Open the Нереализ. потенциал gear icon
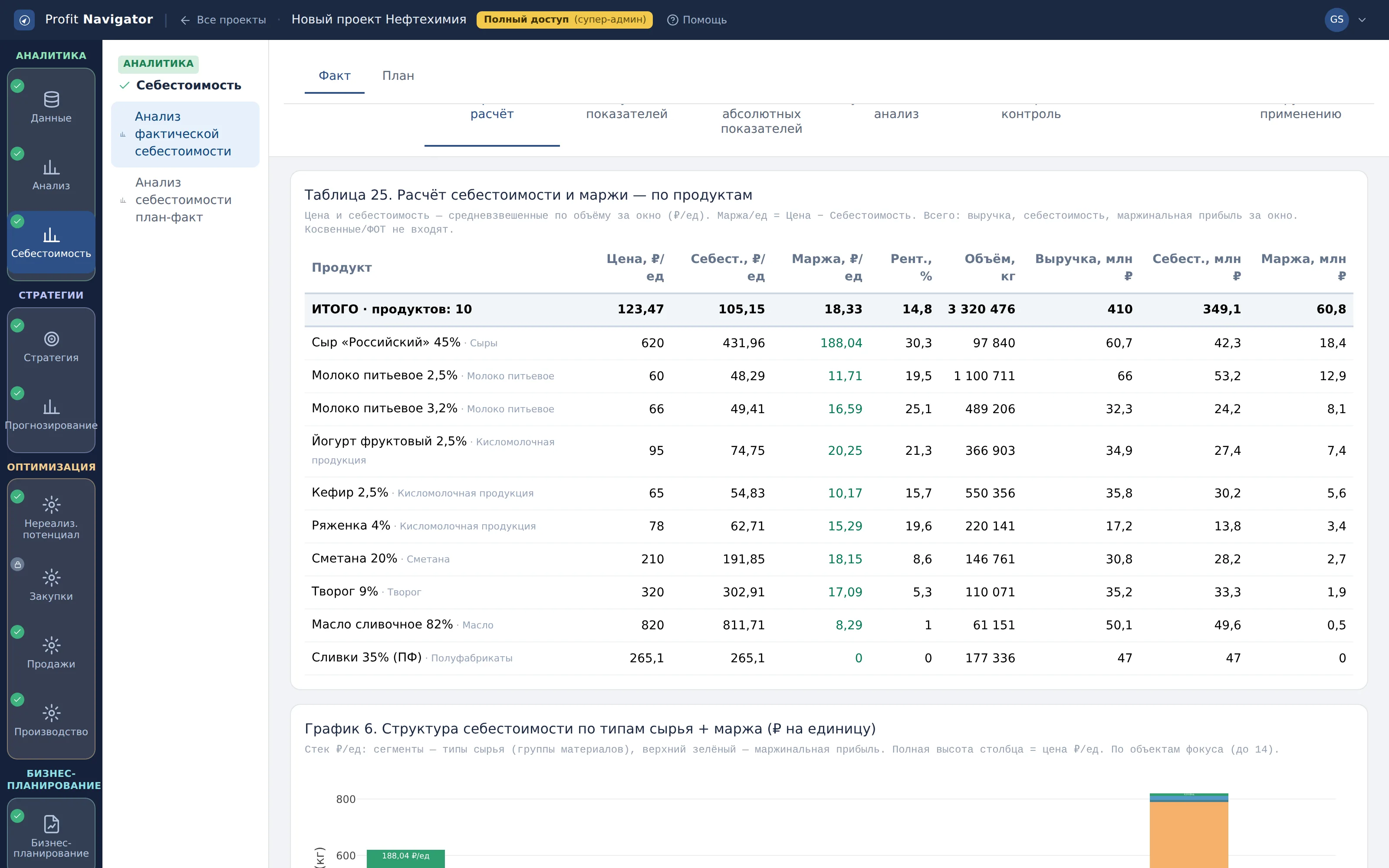 click(51, 505)
